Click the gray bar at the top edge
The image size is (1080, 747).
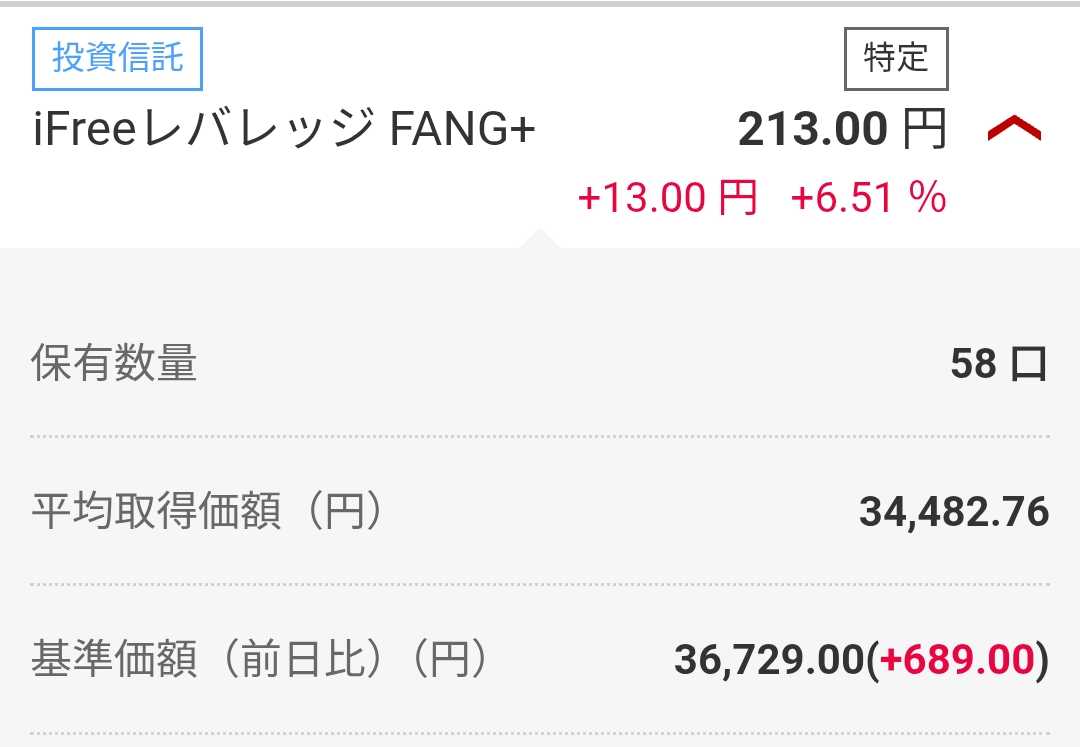(x=540, y=4)
